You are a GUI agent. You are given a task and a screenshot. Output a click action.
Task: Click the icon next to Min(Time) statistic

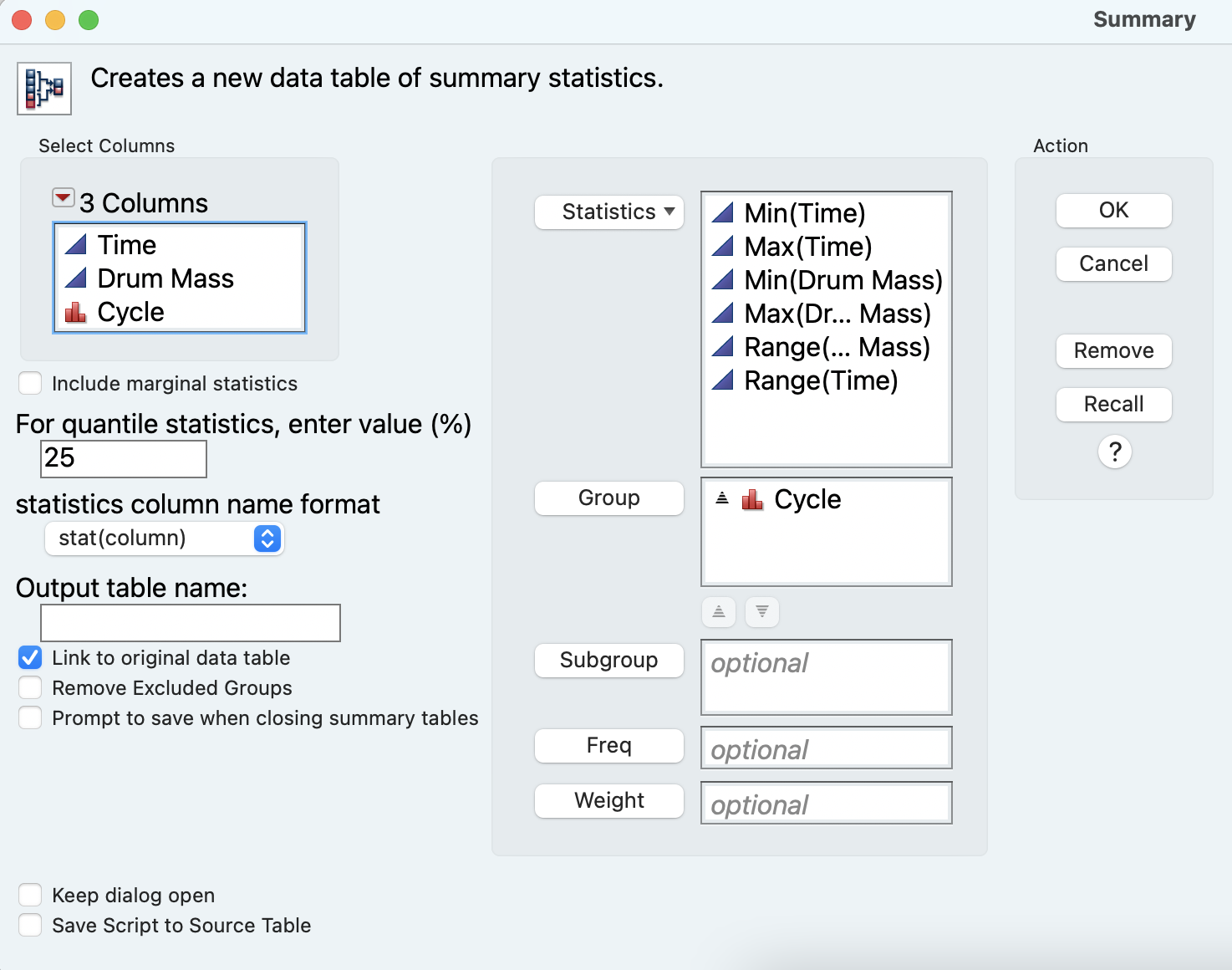click(723, 213)
